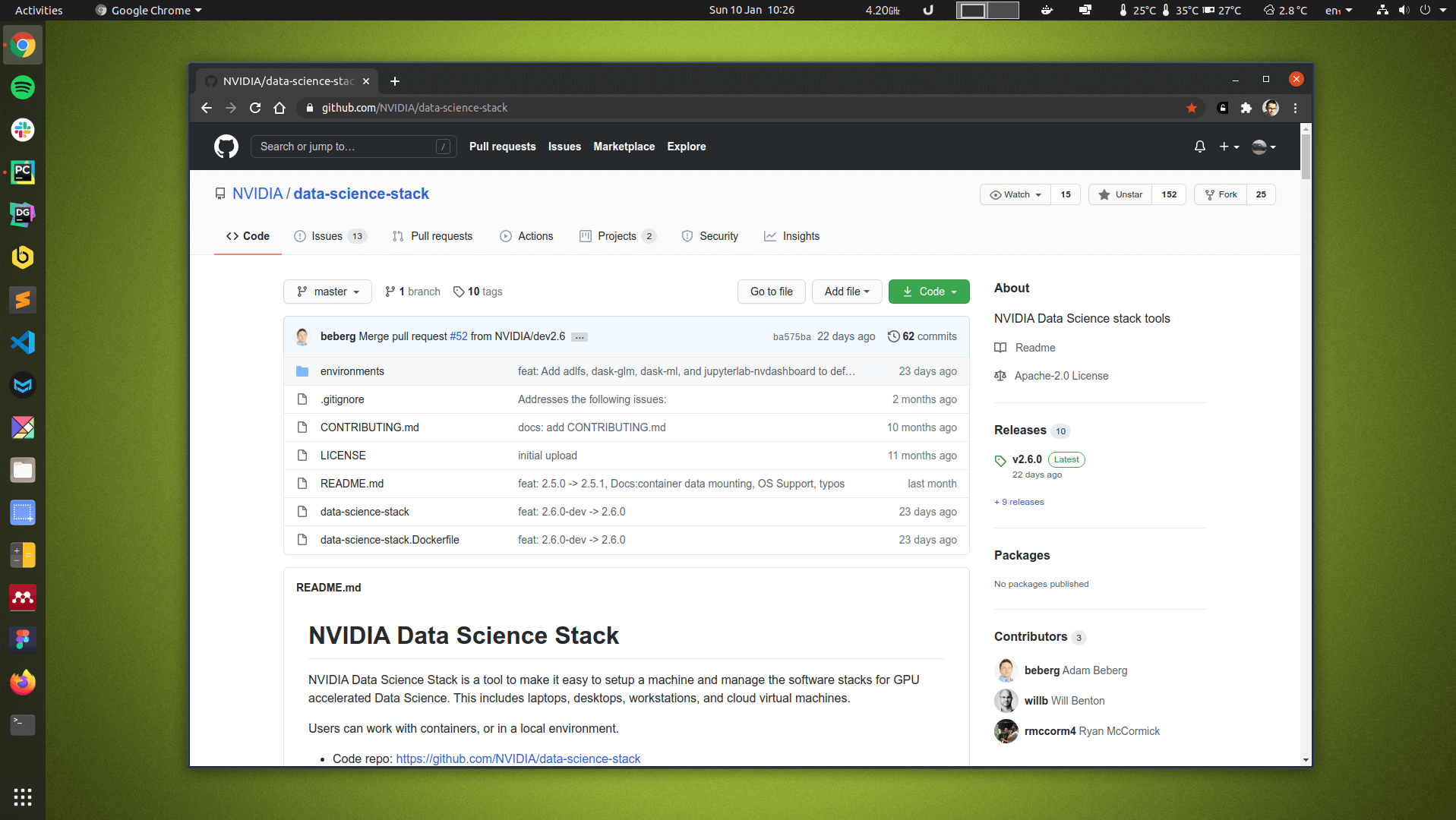Expand commit message ellipsis

click(580, 337)
